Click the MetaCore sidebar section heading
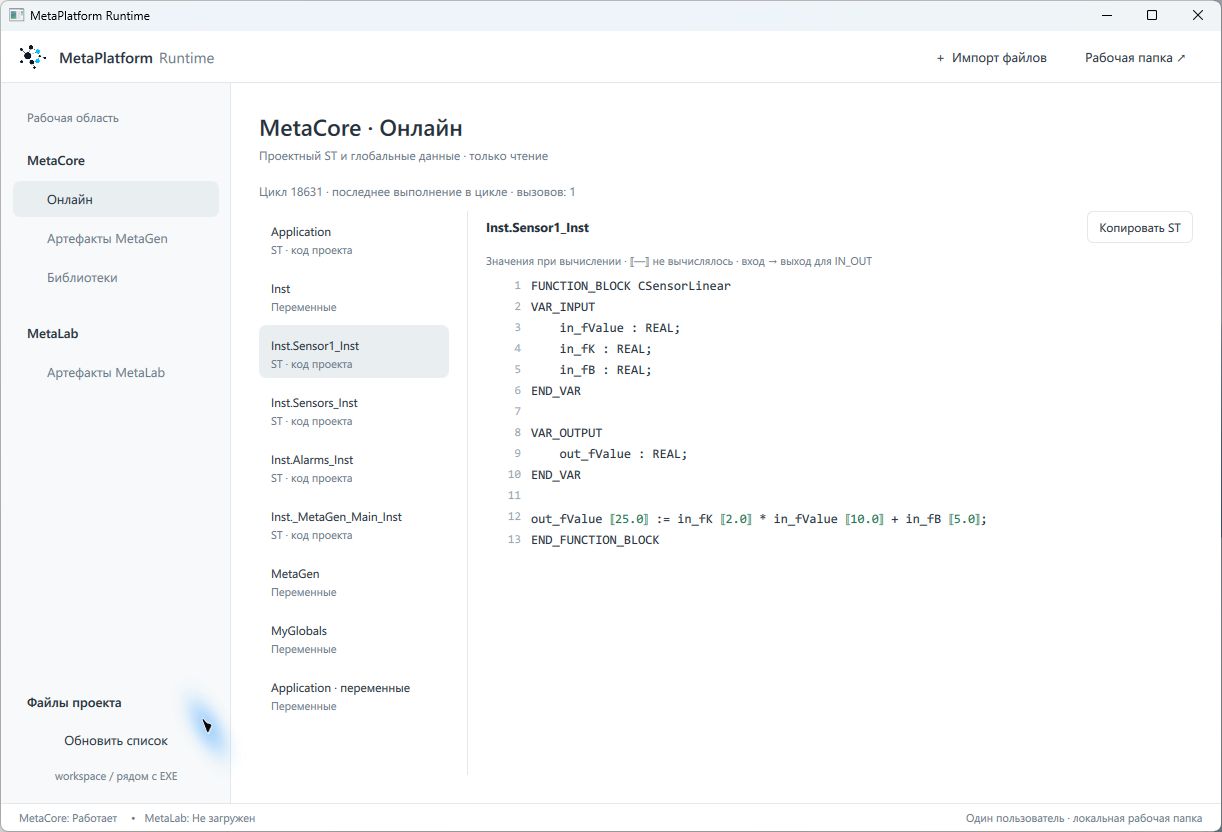The width and height of the screenshot is (1222, 832). coord(56,161)
